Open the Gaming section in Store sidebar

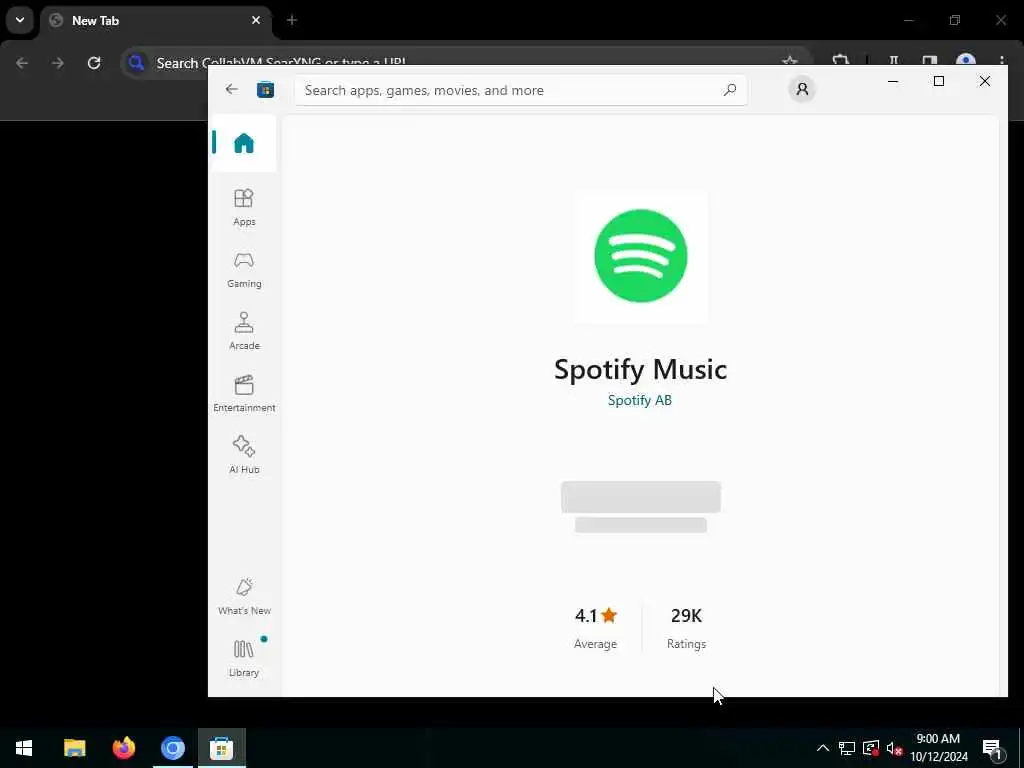point(244,270)
